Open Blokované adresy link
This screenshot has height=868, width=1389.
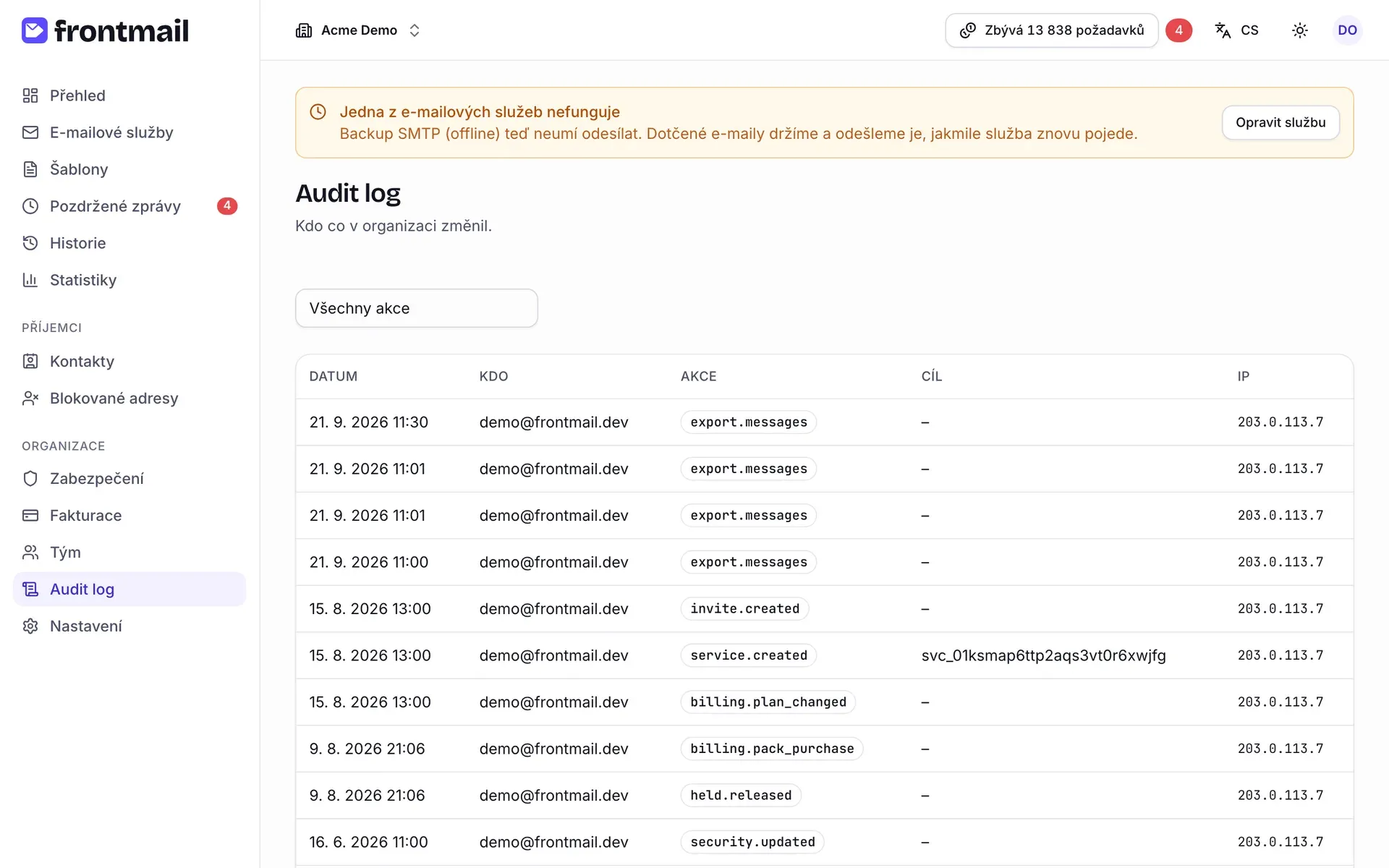[x=129, y=398]
